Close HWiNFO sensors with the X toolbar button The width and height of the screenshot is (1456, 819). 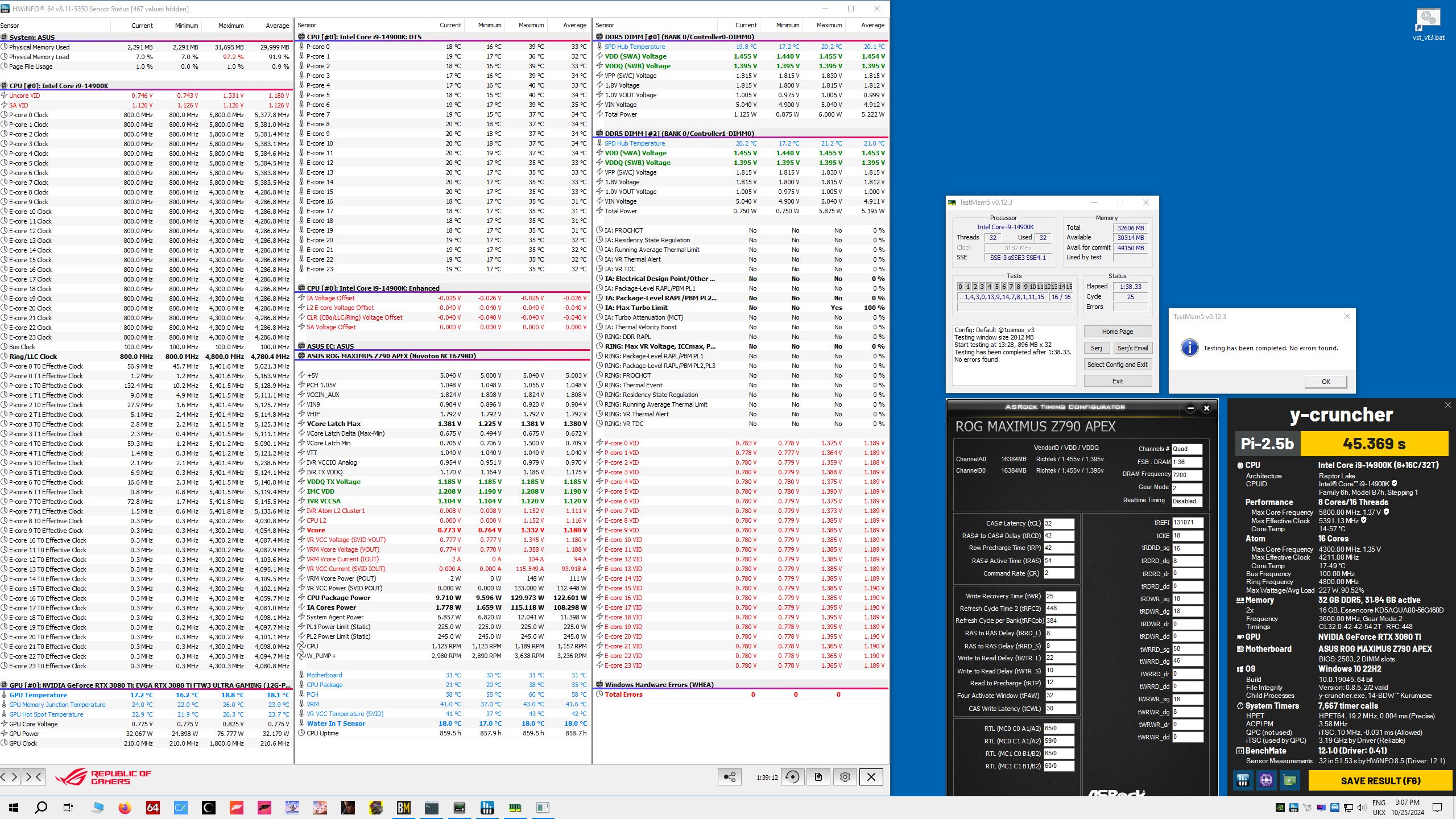tap(871, 777)
